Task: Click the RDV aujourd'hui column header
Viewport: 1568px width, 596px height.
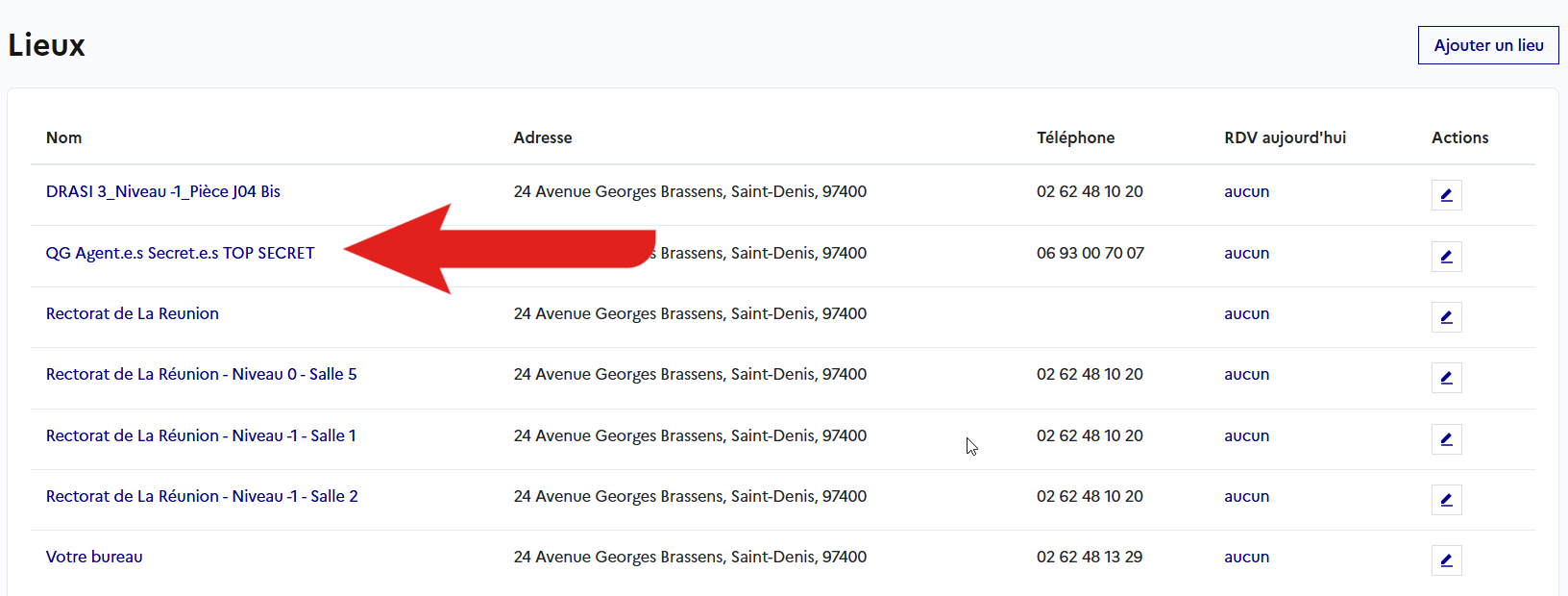Action: (x=1286, y=137)
